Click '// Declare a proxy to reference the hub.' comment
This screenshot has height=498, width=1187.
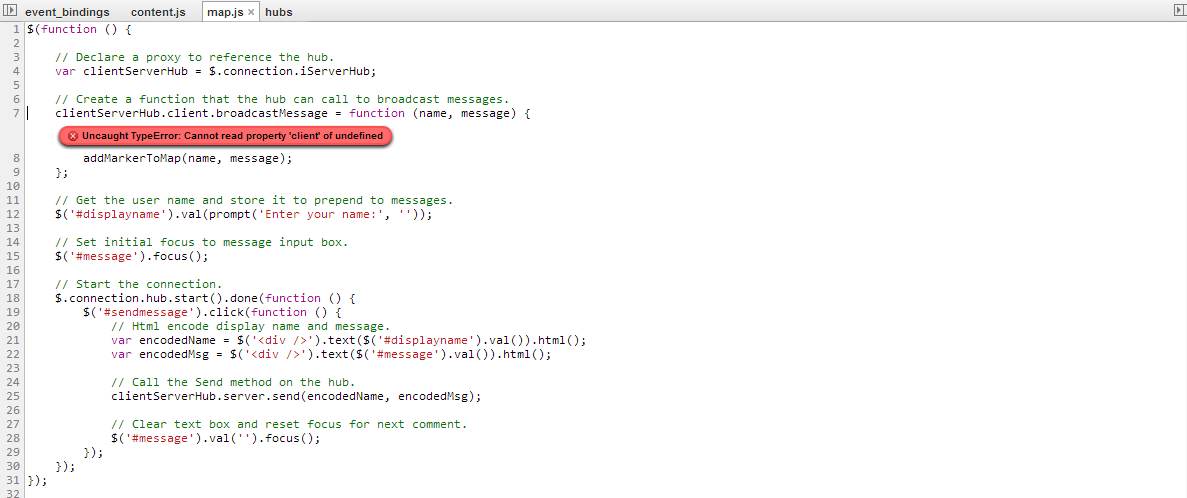pos(195,57)
